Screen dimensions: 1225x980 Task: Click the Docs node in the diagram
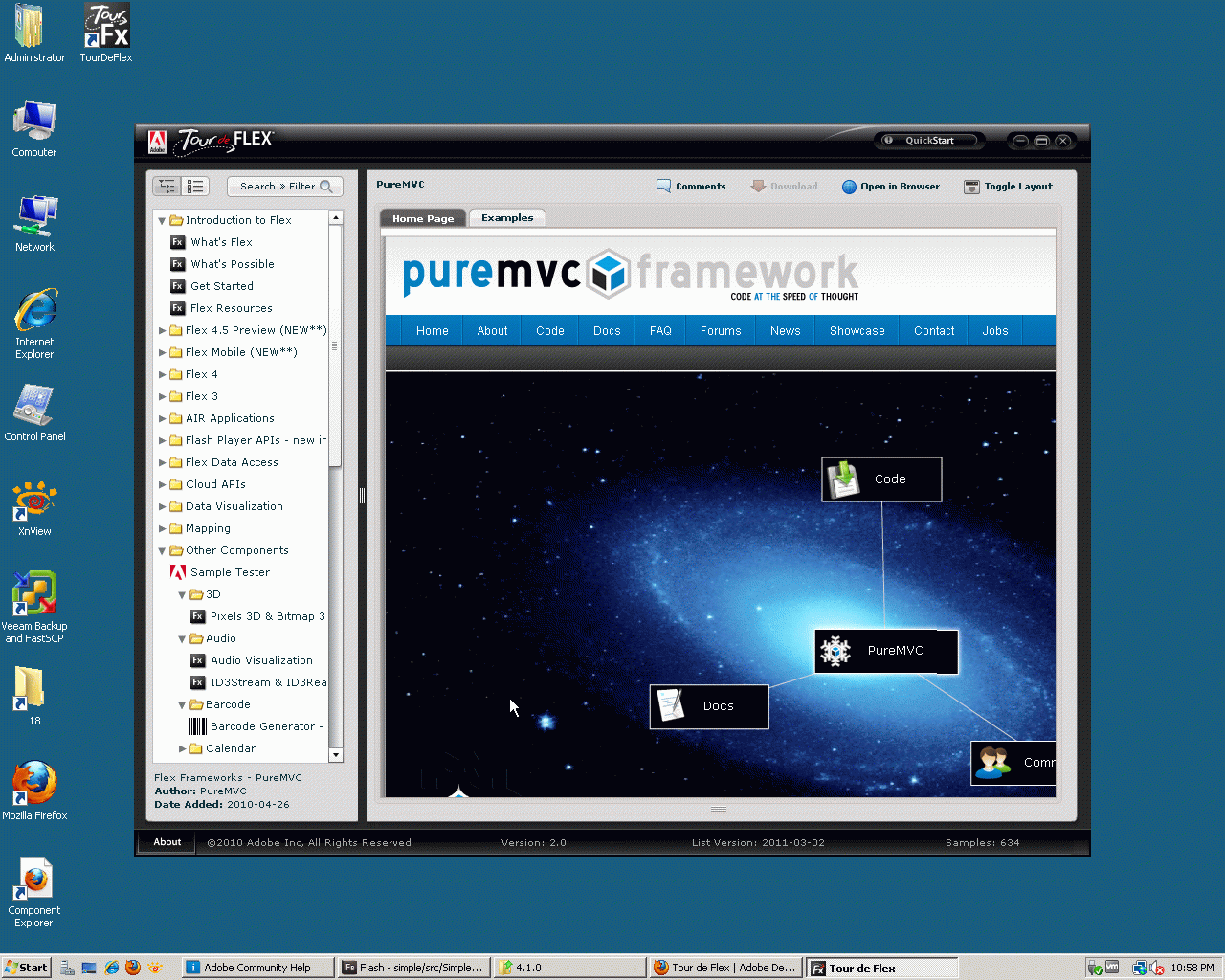(709, 706)
